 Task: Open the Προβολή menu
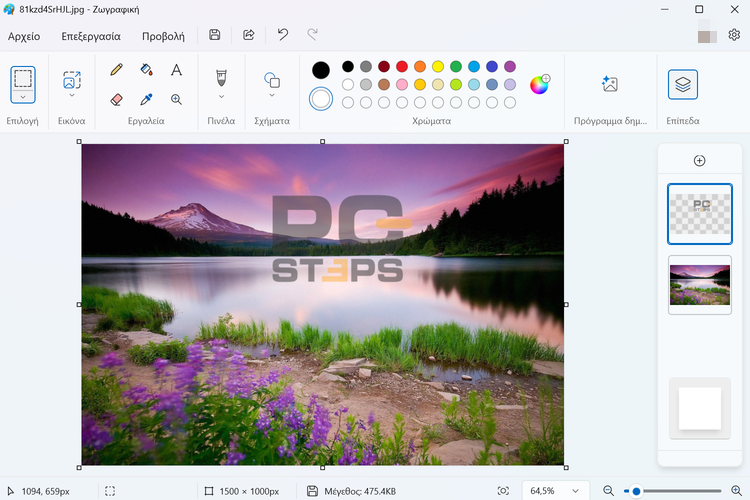tap(163, 36)
